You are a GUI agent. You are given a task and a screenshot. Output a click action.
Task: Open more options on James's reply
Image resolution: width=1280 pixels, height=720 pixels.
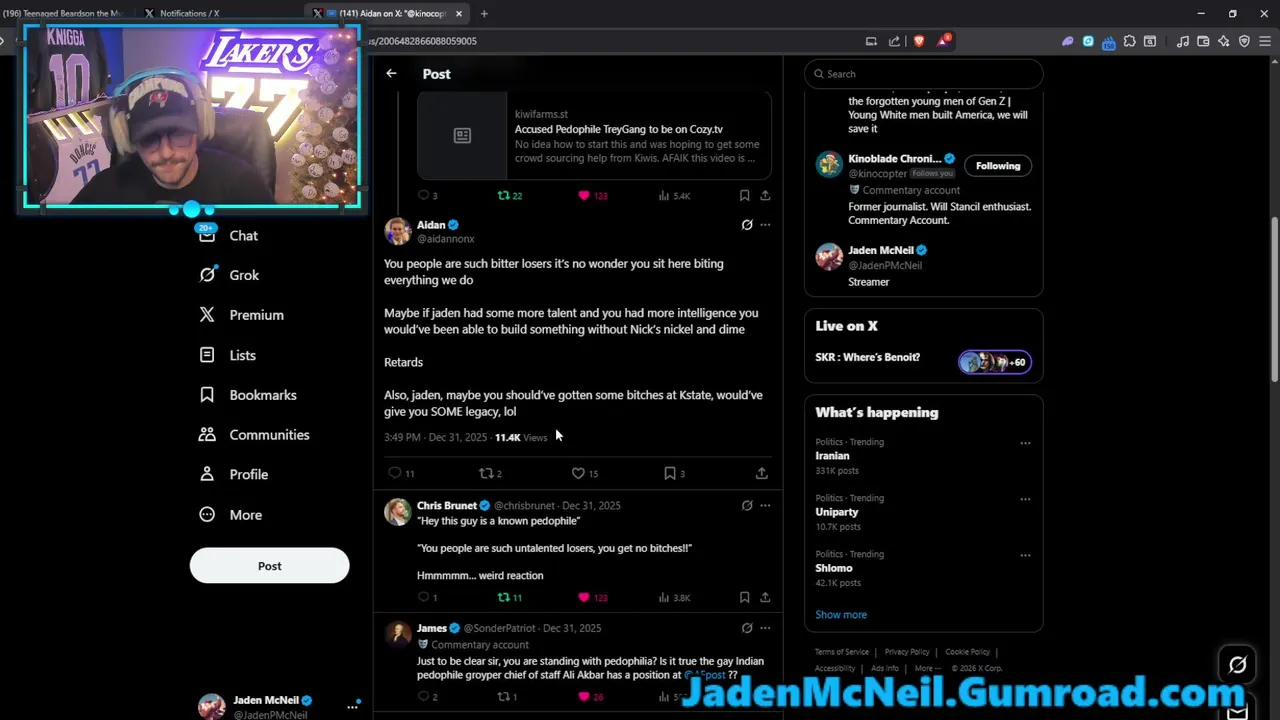click(765, 628)
